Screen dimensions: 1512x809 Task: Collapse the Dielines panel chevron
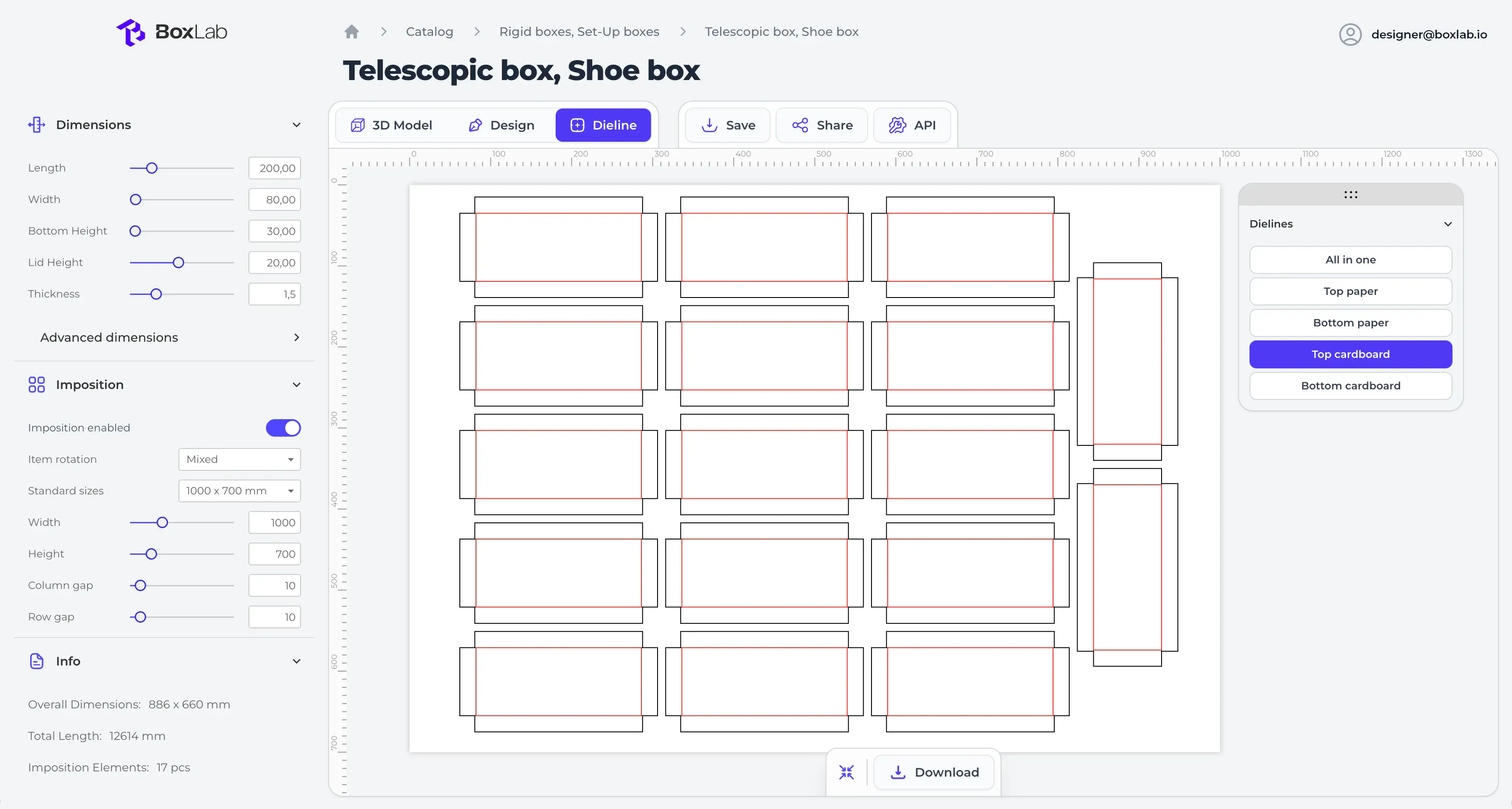coord(1448,224)
